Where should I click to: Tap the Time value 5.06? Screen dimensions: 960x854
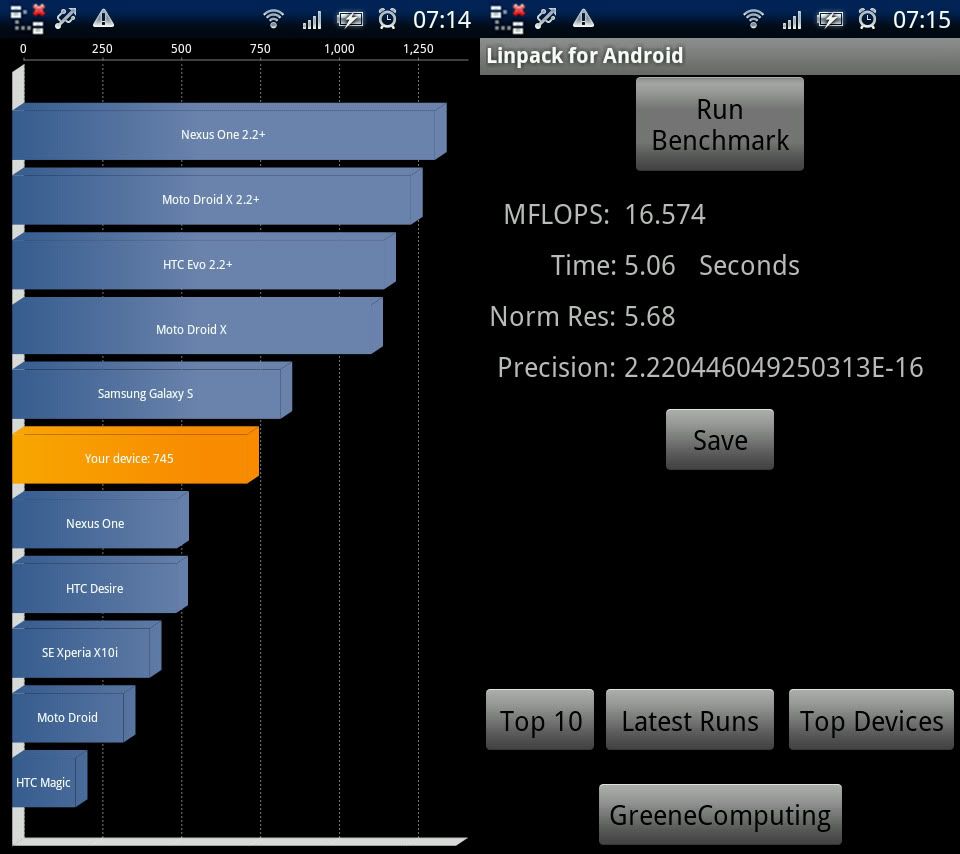pyautogui.click(x=650, y=266)
